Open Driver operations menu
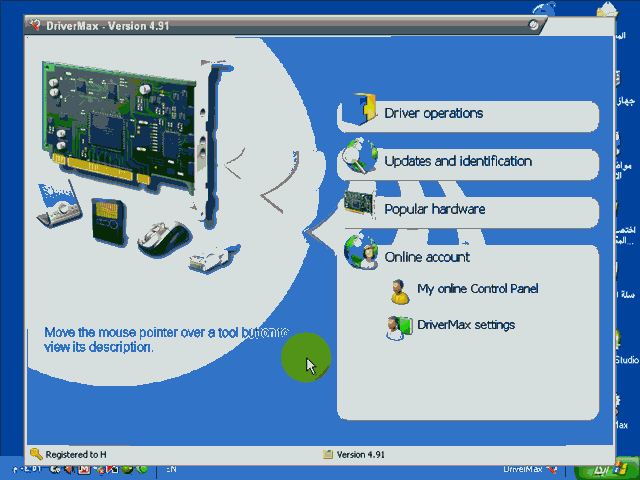The width and height of the screenshot is (640, 480). tap(468, 116)
